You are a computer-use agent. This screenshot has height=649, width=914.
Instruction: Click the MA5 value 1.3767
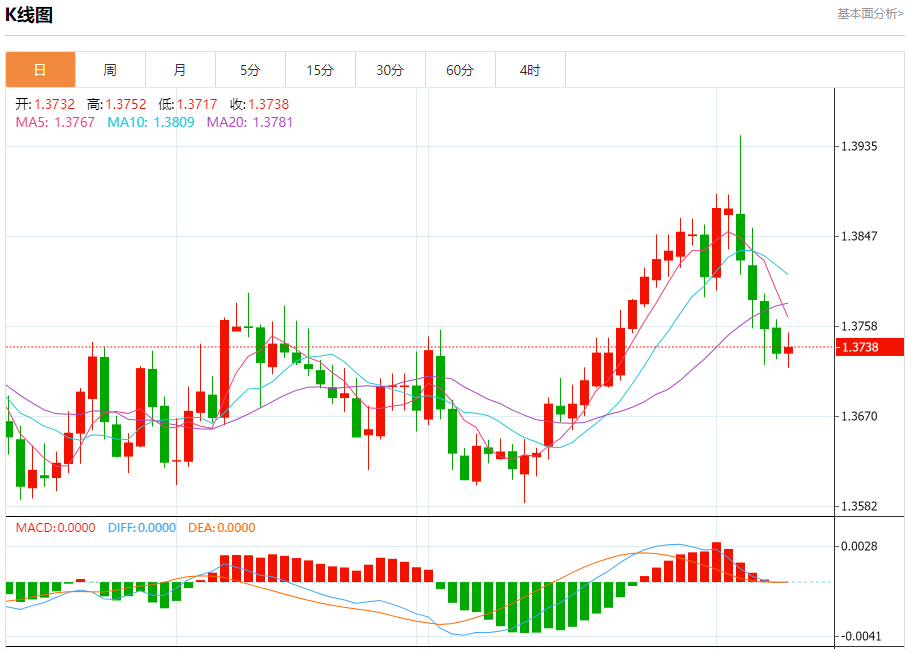(55, 122)
